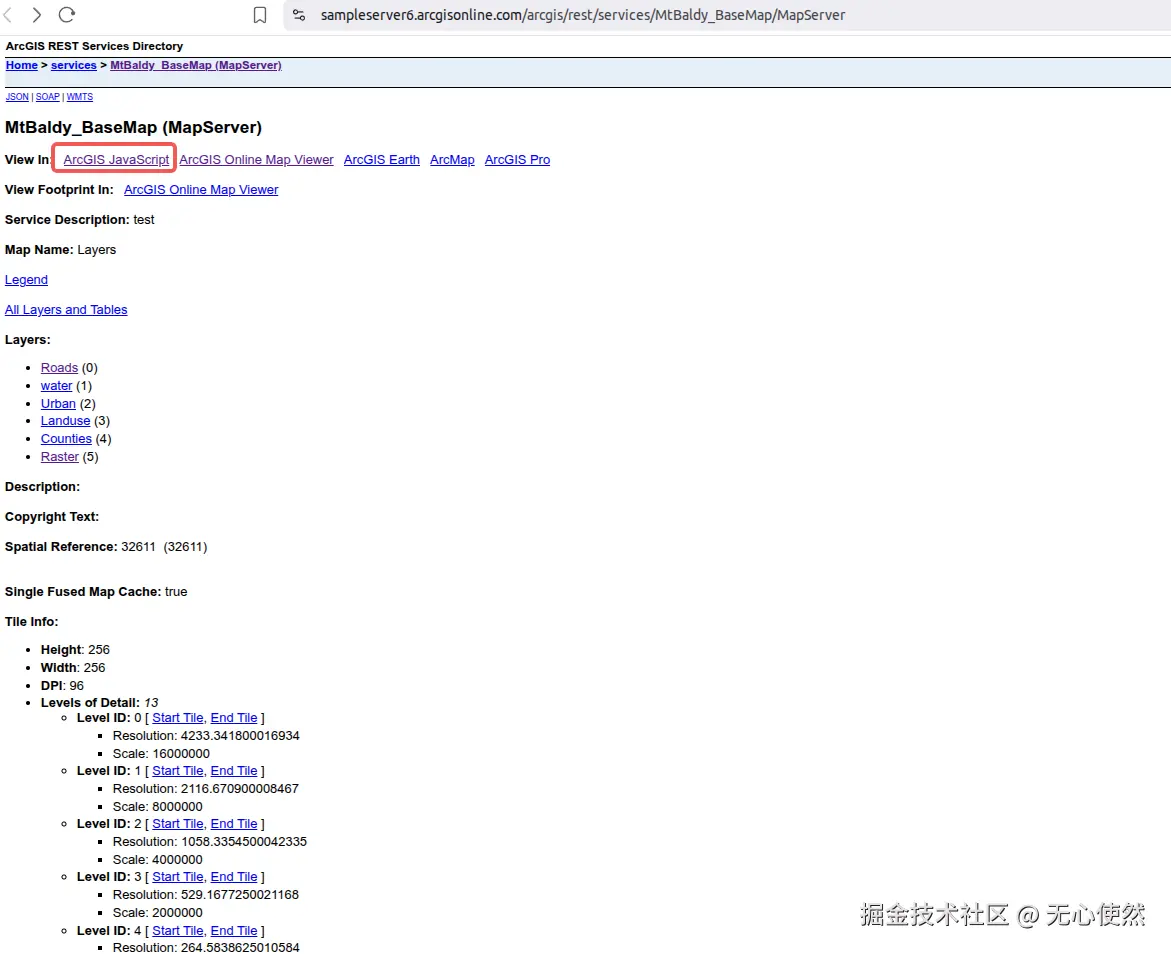This screenshot has height=954, width=1171.
Task: Open the Raster layer
Action: pyautogui.click(x=60, y=456)
